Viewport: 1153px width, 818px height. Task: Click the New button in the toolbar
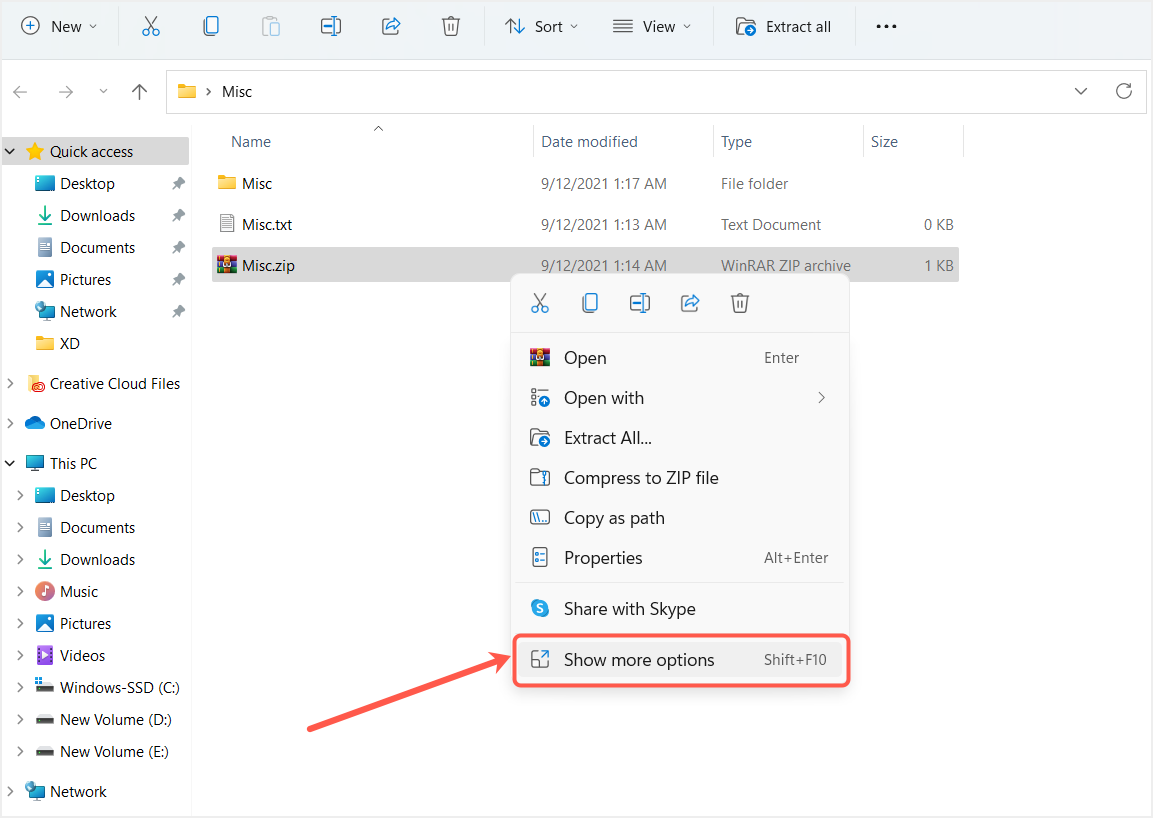59,27
